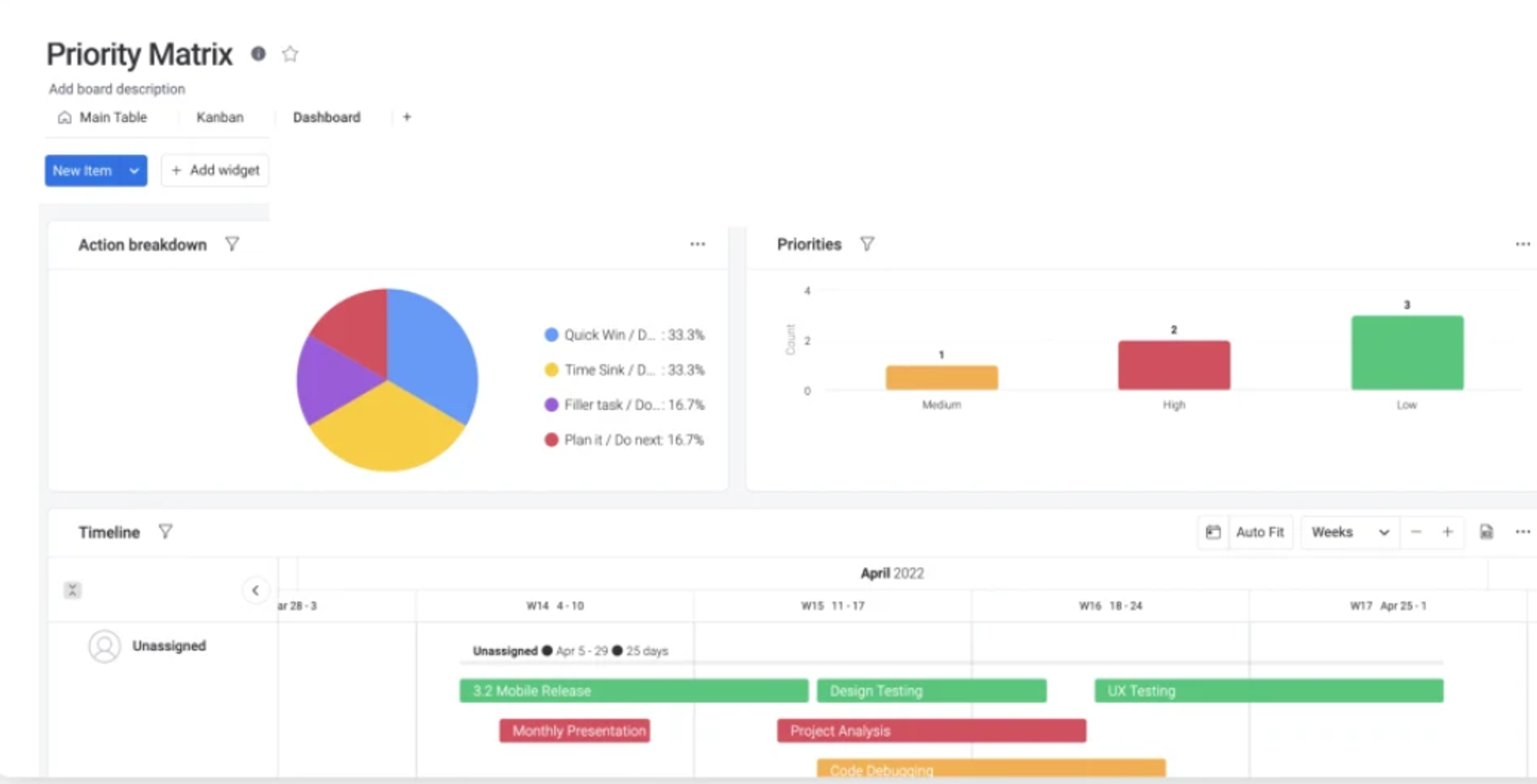The image size is (1537, 784).
Task: Add a new board view with plus icon
Action: click(407, 118)
